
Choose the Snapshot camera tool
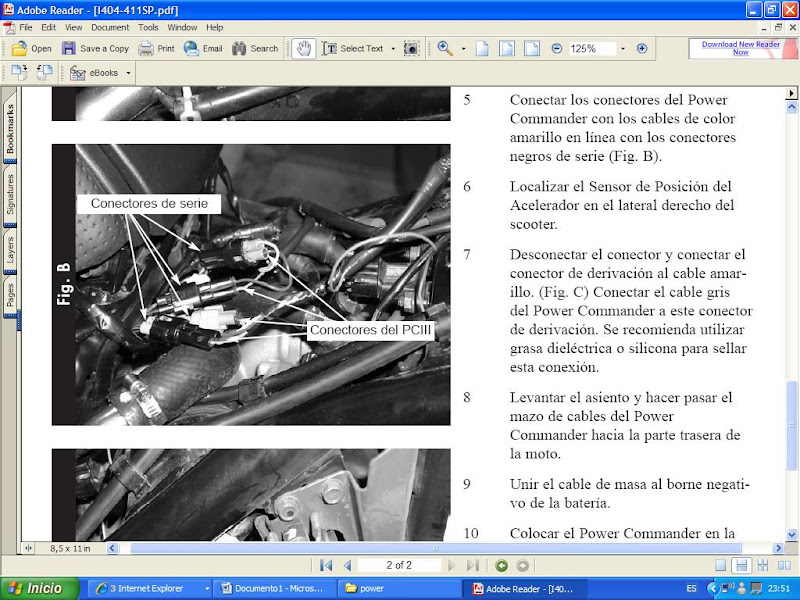[x=411, y=48]
